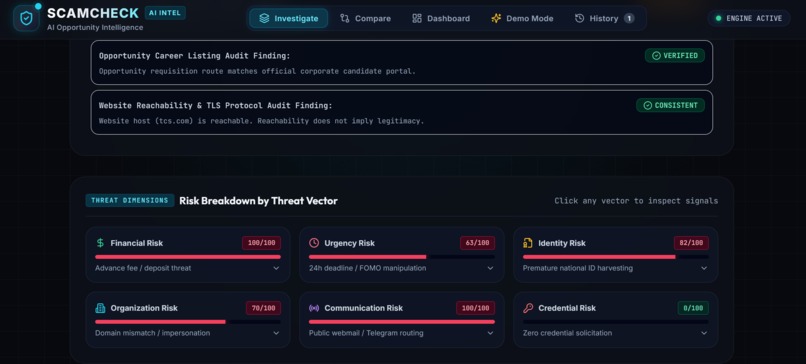
Task: Click the Urgency Risk clock icon
Action: tap(314, 243)
